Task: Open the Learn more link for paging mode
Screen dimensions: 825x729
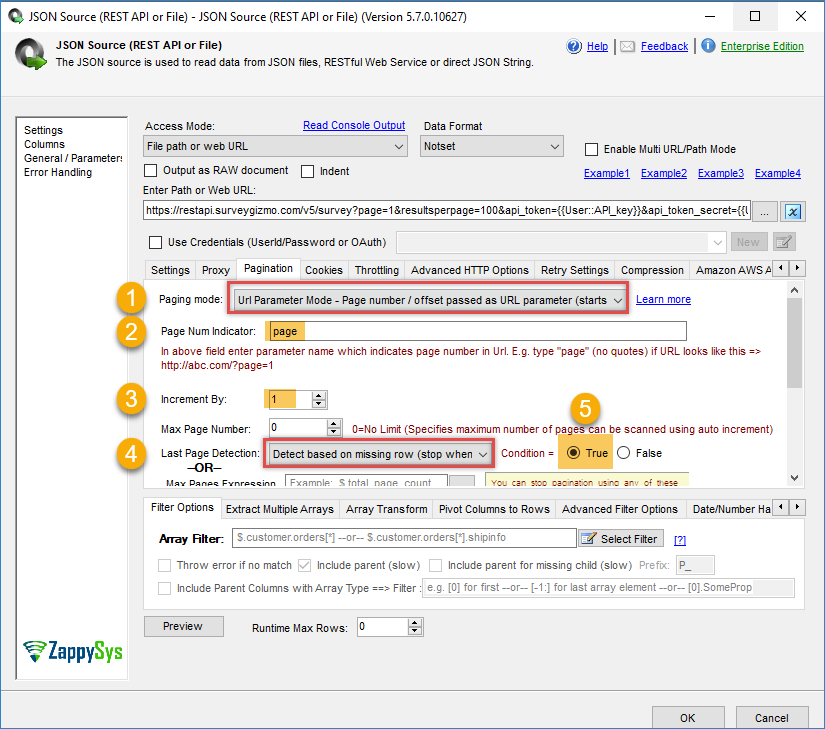Action: [663, 299]
